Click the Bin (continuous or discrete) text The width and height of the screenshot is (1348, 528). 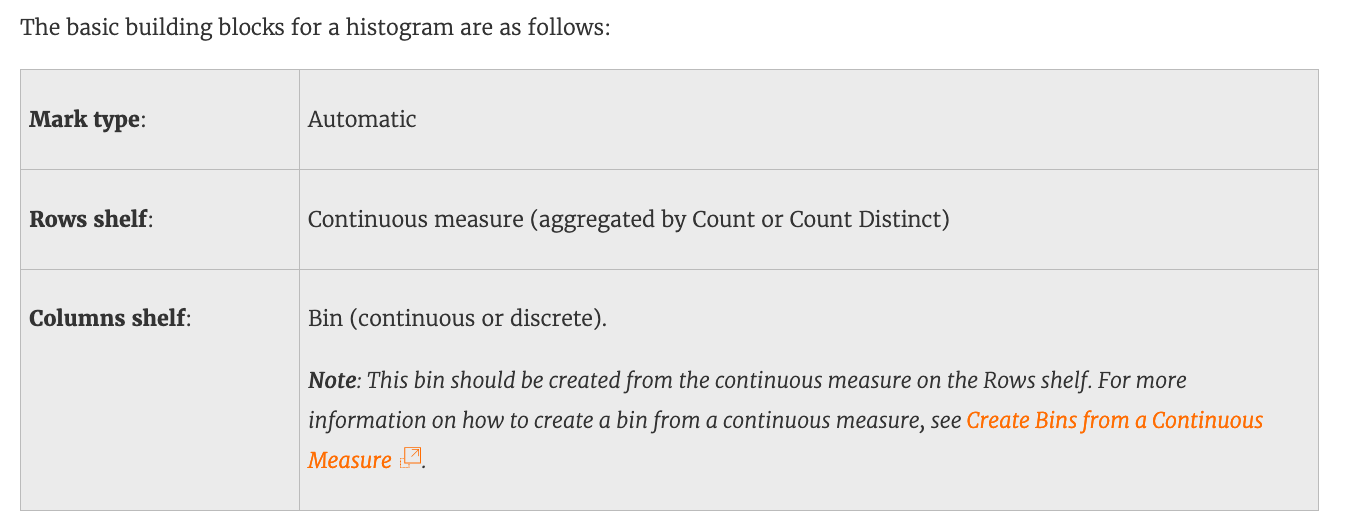point(457,319)
